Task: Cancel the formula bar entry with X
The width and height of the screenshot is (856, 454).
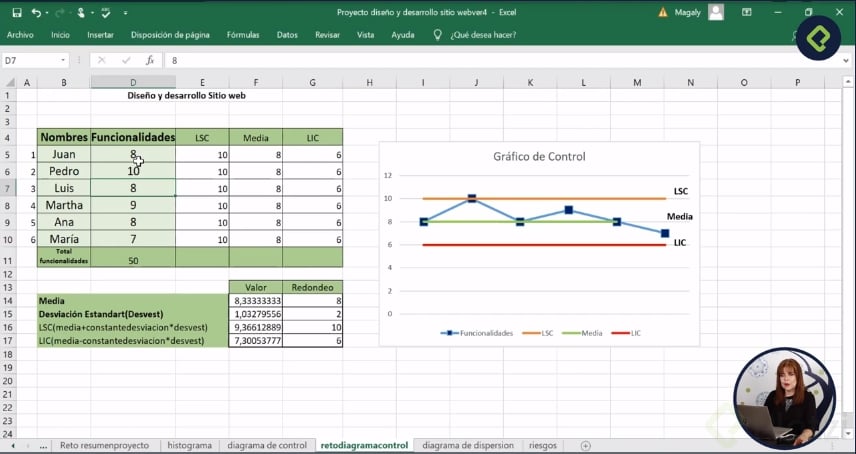Action: click(x=102, y=61)
